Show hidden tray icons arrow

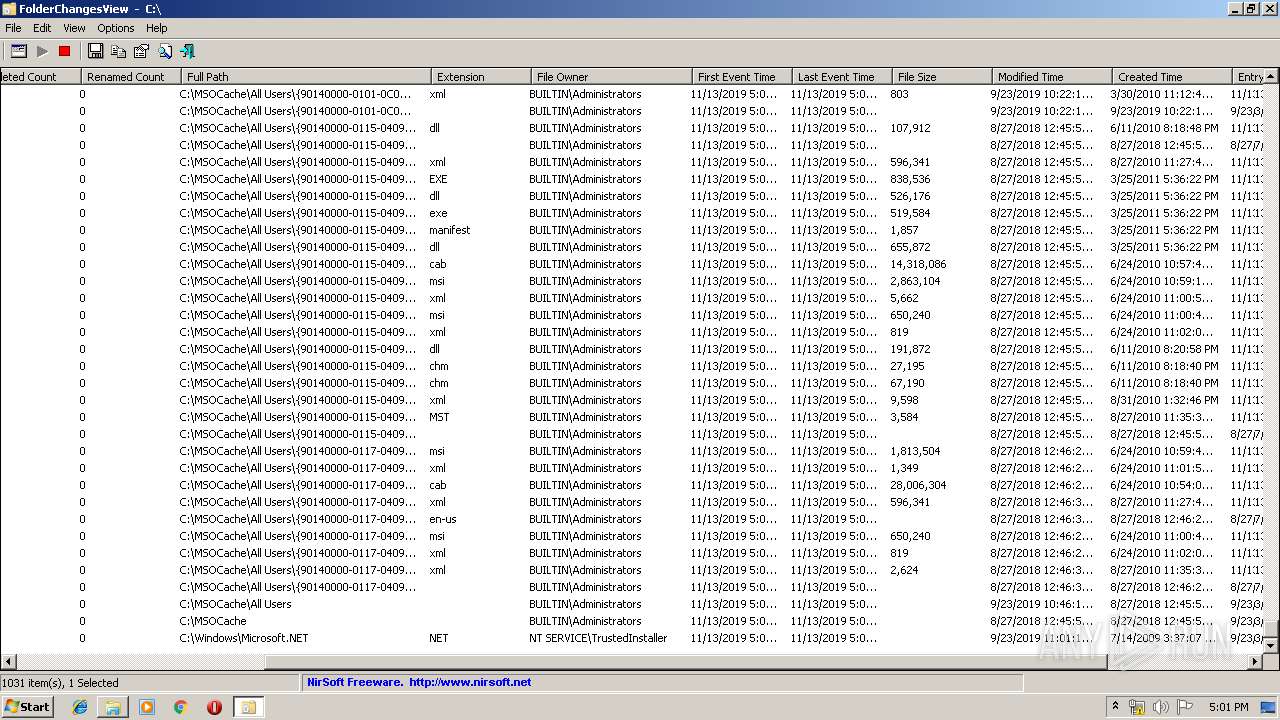[x=1116, y=707]
